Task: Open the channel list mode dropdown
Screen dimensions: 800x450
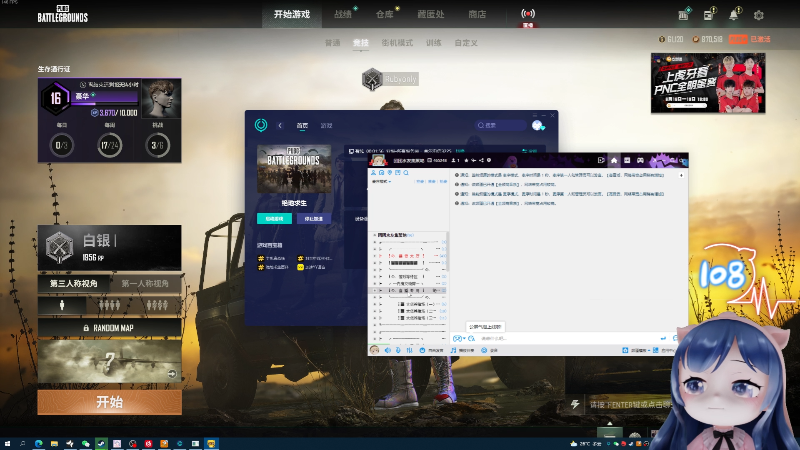Action: click(x=382, y=181)
